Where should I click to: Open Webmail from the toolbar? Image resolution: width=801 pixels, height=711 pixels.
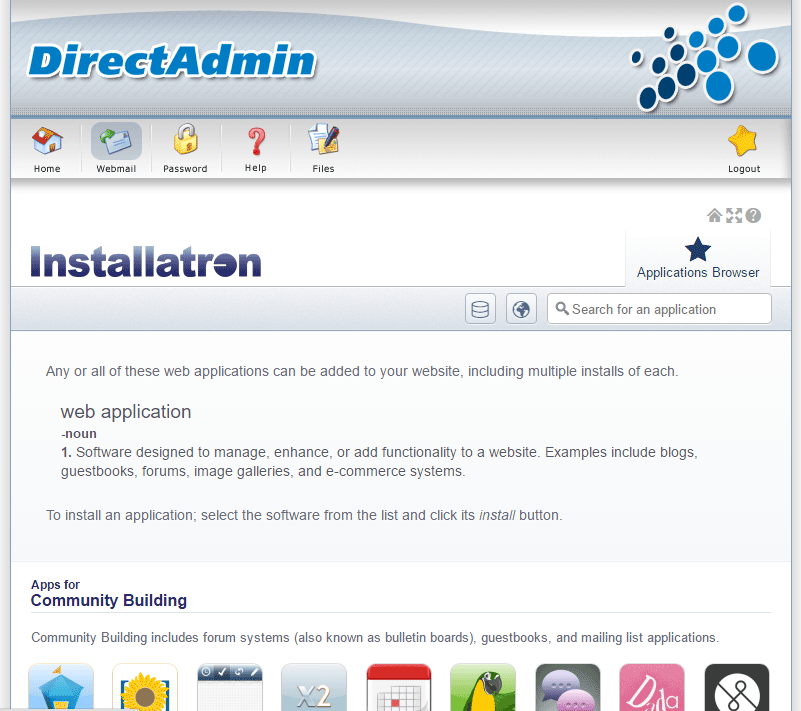[x=116, y=148]
